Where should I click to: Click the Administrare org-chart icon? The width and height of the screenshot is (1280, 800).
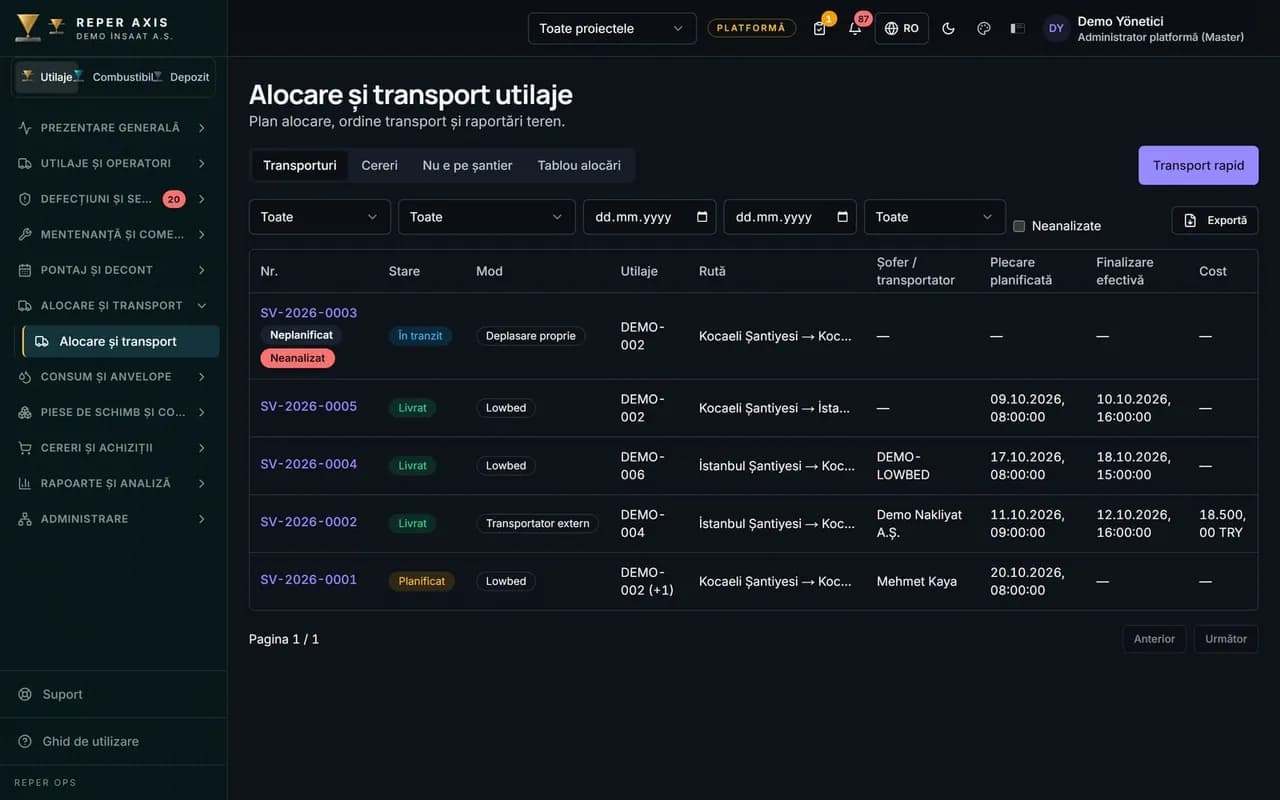(x=25, y=519)
